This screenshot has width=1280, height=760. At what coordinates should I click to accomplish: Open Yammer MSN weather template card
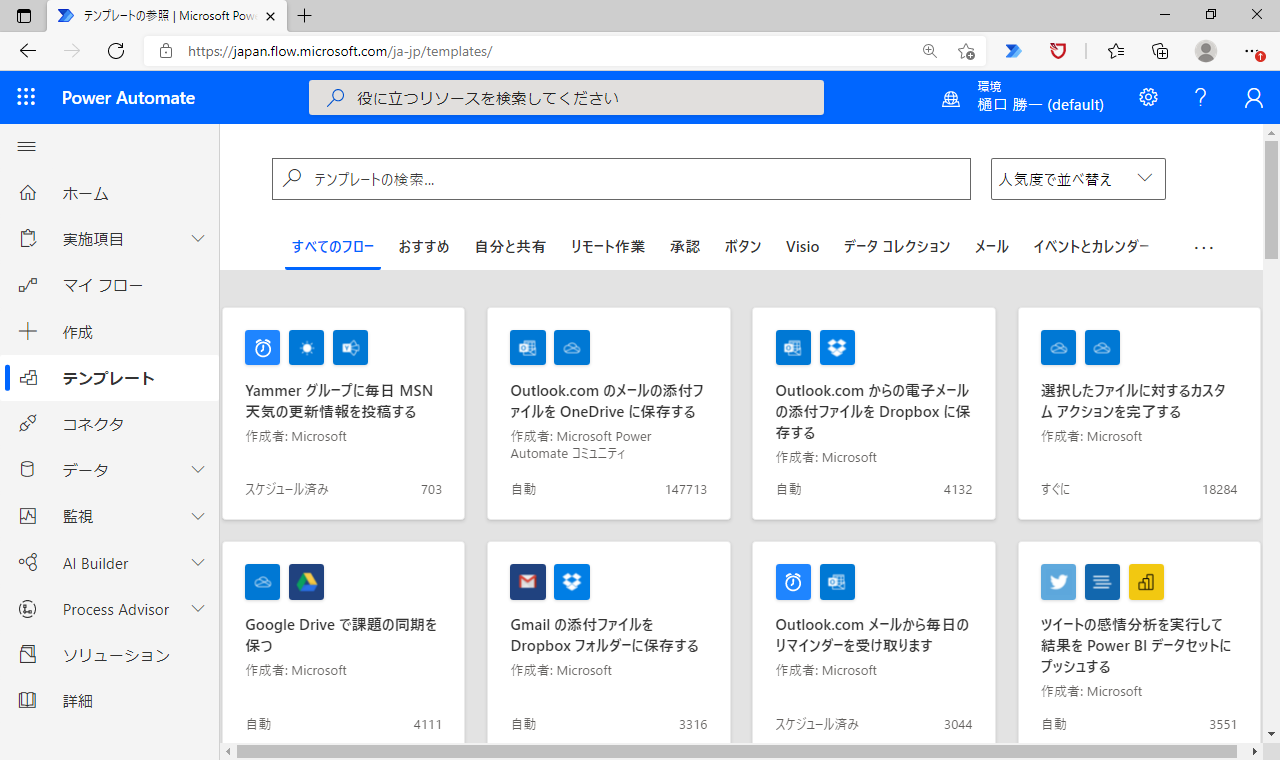coord(343,414)
